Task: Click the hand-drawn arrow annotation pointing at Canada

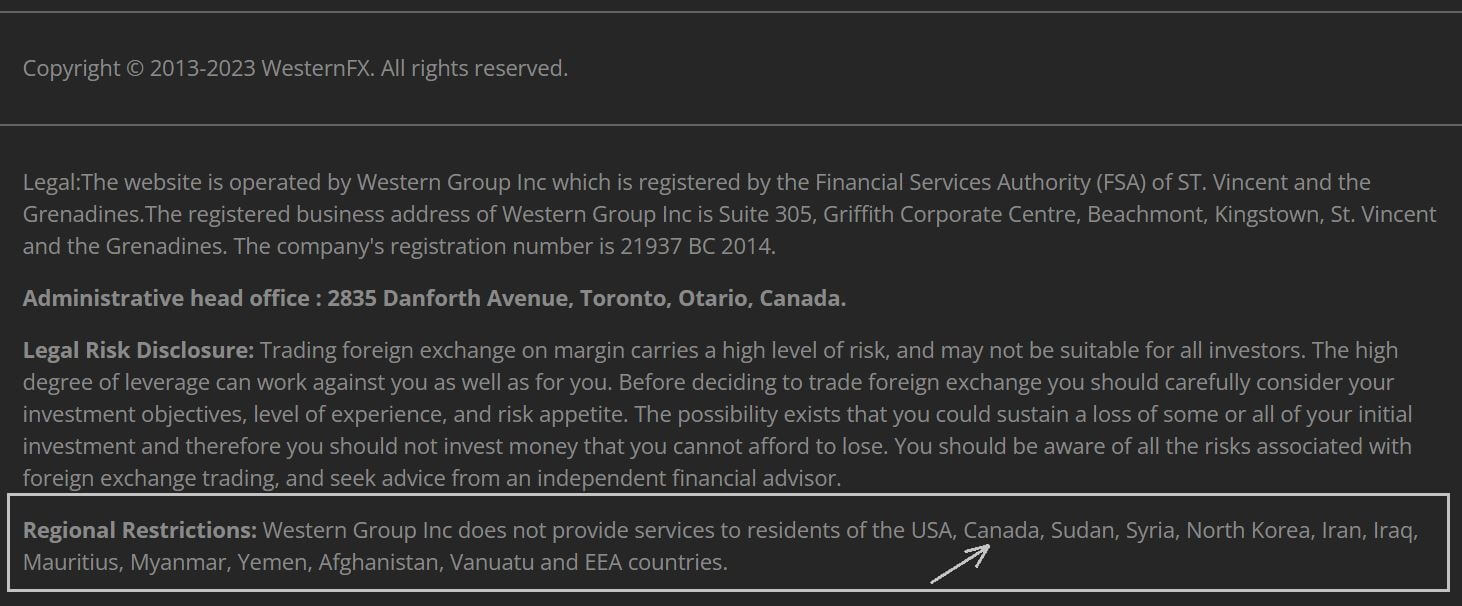Action: 961,563
